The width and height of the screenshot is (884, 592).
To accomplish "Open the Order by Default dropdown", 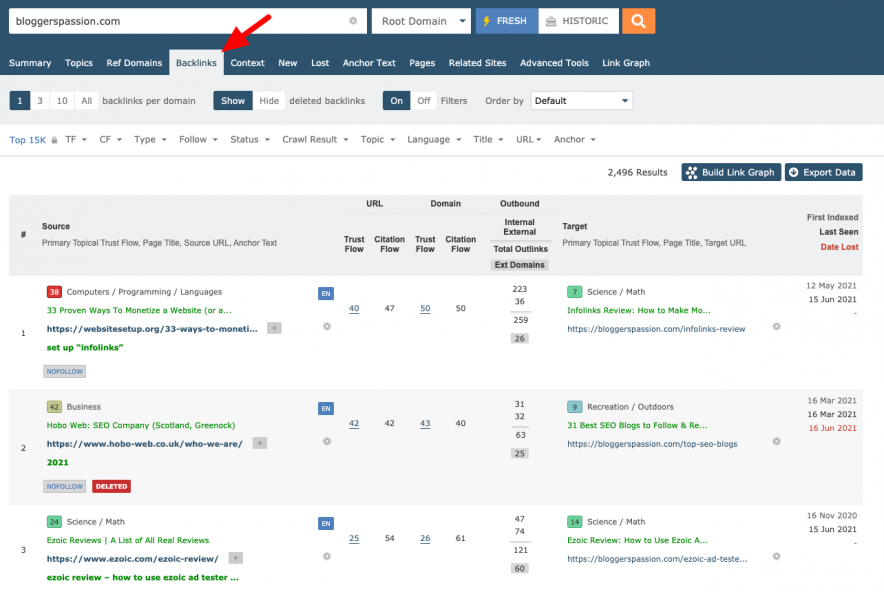I will pyautogui.click(x=581, y=101).
